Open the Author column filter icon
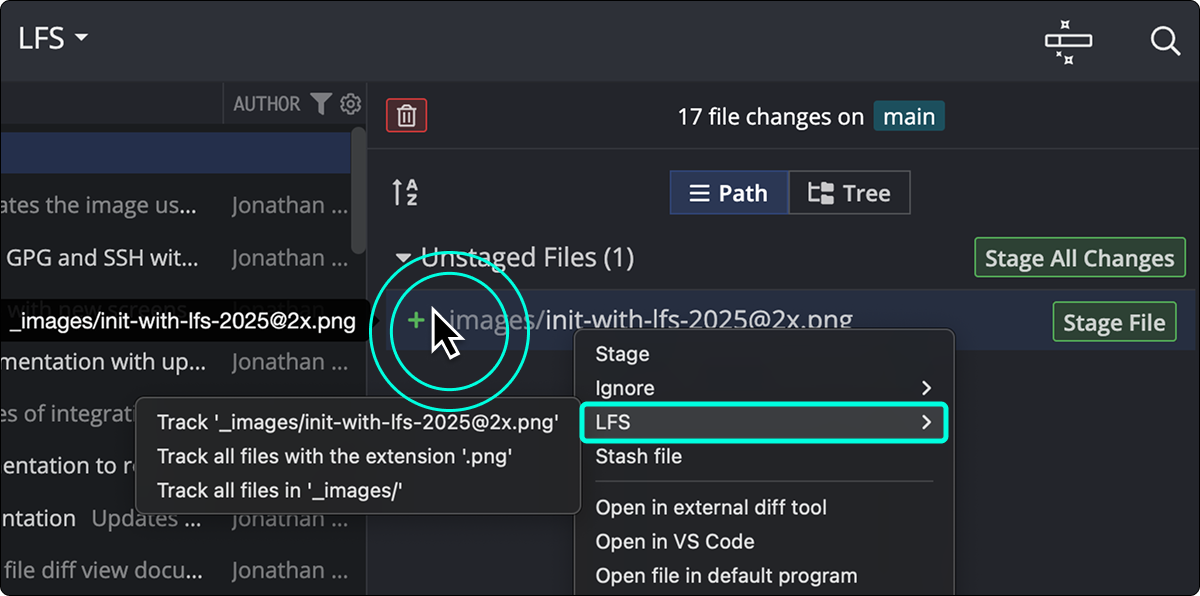Screen dimensions: 1200x596 coord(320,103)
